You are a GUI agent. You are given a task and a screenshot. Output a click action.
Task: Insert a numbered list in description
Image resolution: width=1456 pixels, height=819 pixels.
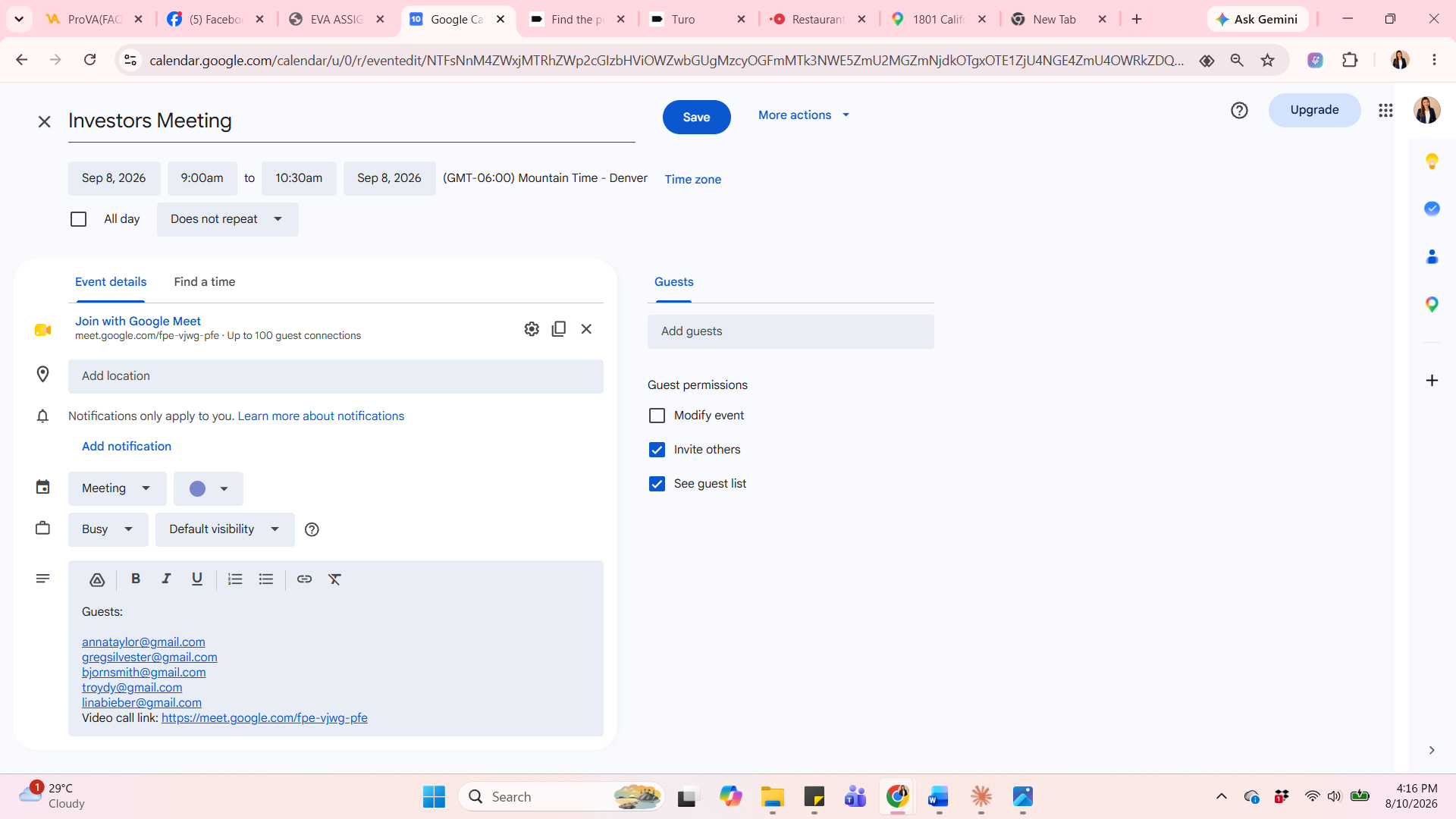click(235, 579)
